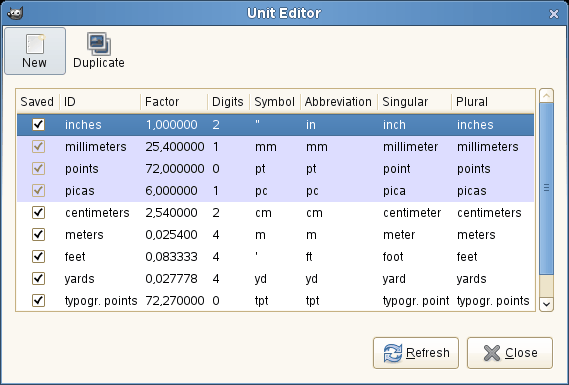
Task: Toggle Saved checkbox for millimeters
Action: [38, 147]
